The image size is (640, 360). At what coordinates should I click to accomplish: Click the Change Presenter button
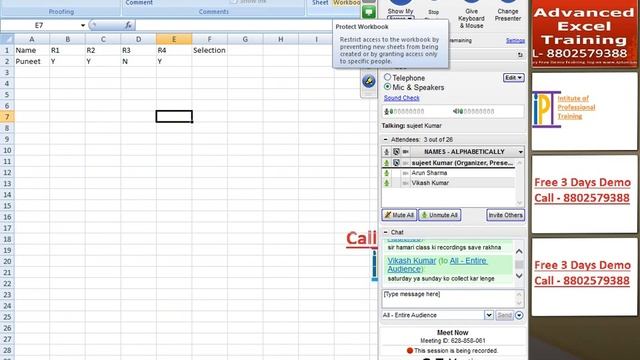508,11
